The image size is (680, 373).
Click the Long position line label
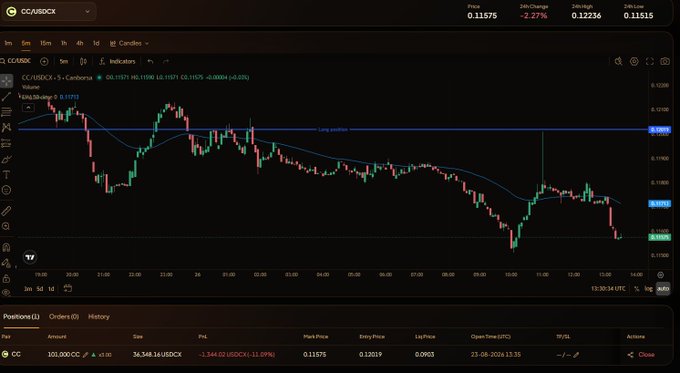333,129
